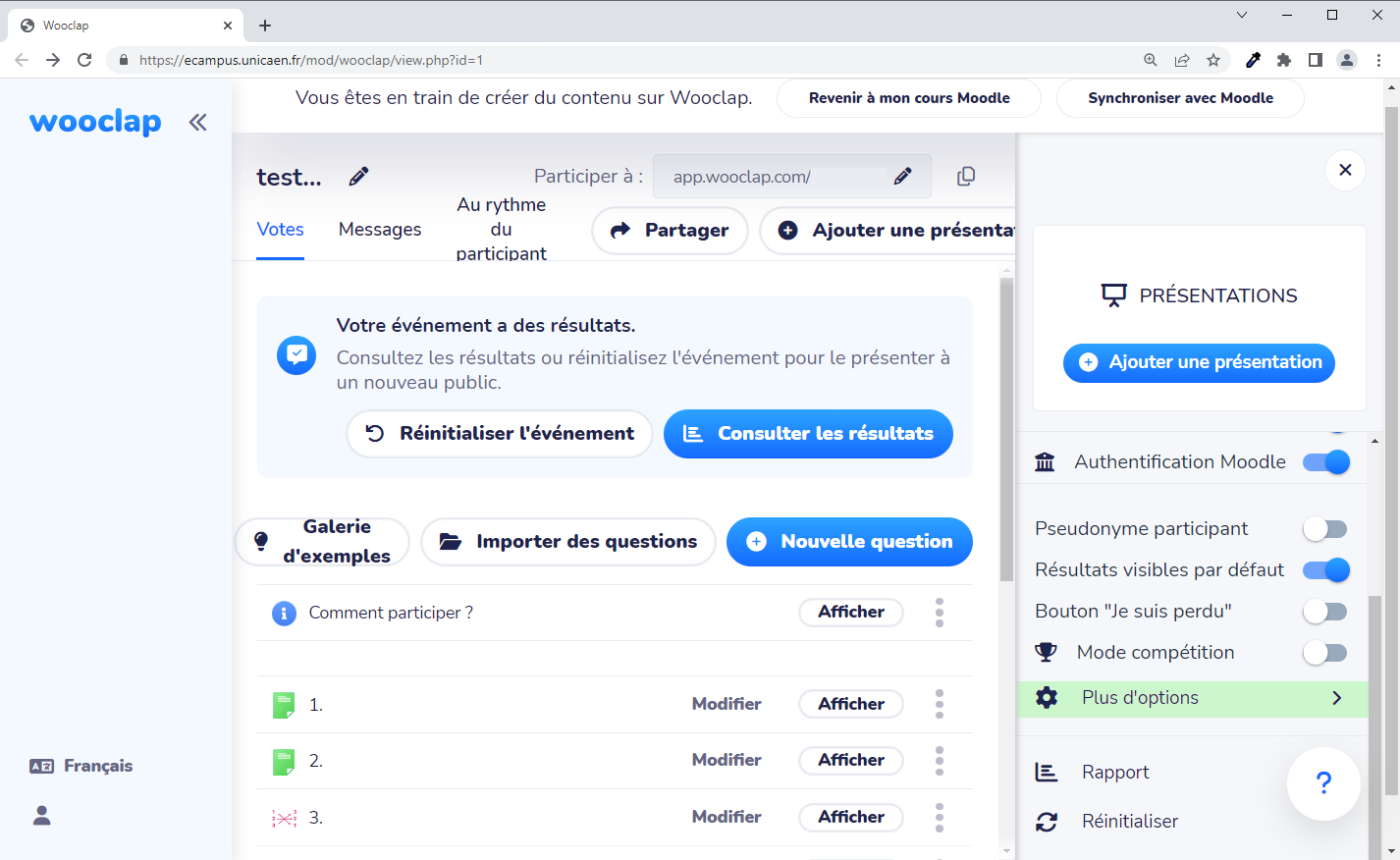
Task: Open the three-dot menu for question 1
Action: [940, 704]
